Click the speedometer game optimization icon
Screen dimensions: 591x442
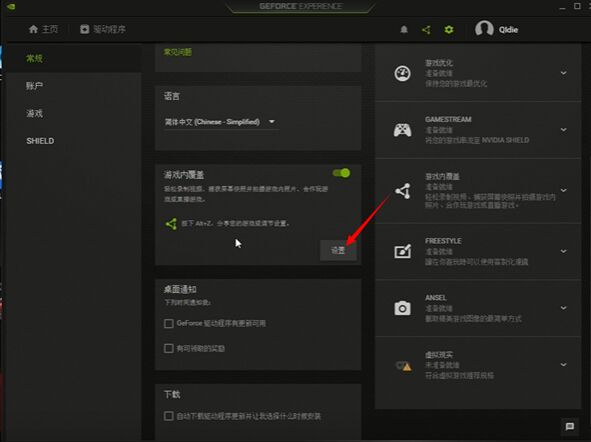click(402, 73)
